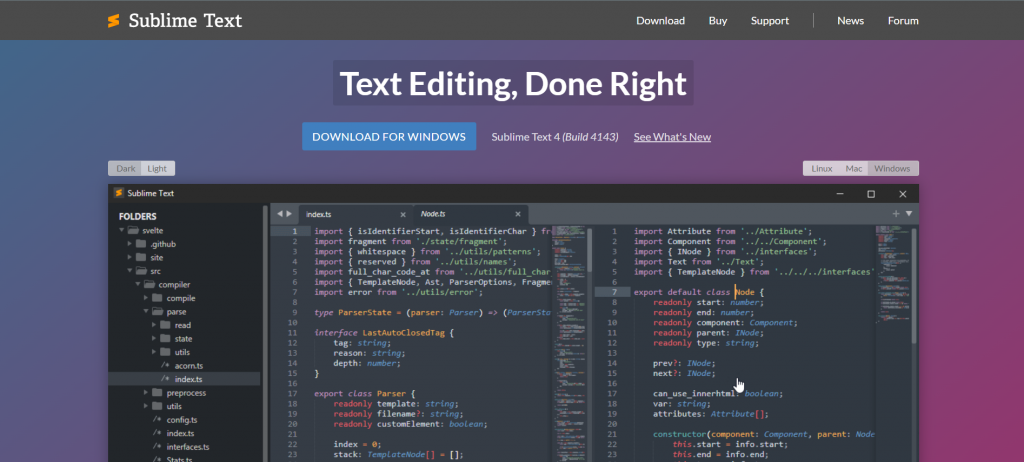This screenshot has height=462, width=1024.
Task: Collapse the src folder
Action: pos(129,271)
